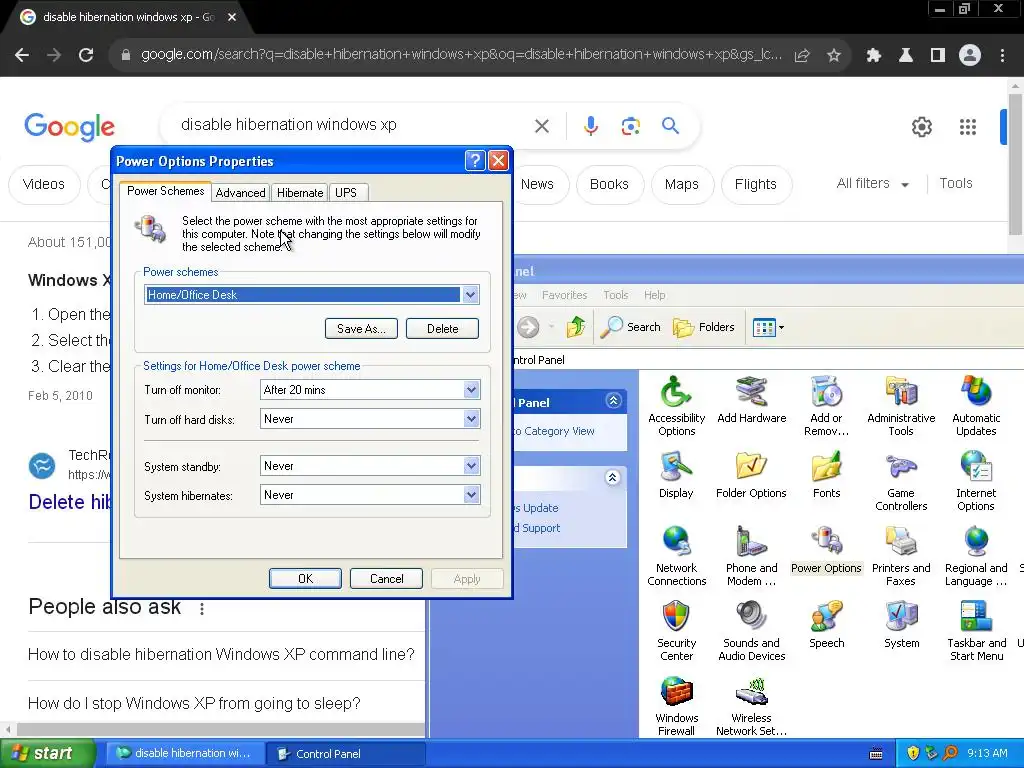The height and width of the screenshot is (768, 1024).
Task: Click Folders button in Control Panel toolbar
Action: click(703, 327)
